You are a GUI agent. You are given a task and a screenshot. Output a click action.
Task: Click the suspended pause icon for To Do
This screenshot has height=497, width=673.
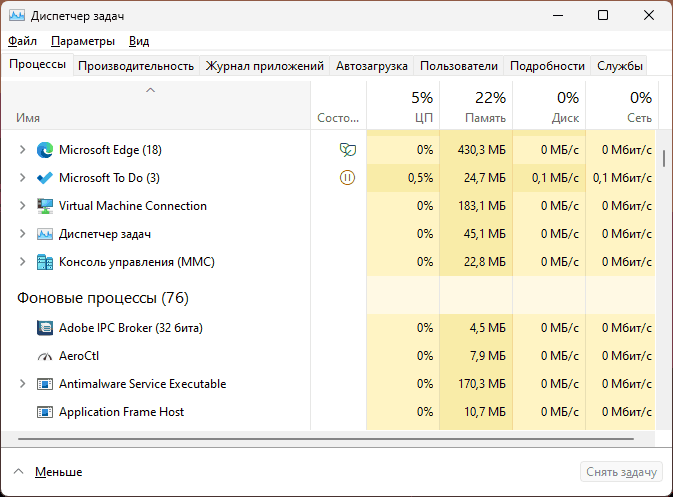347,178
